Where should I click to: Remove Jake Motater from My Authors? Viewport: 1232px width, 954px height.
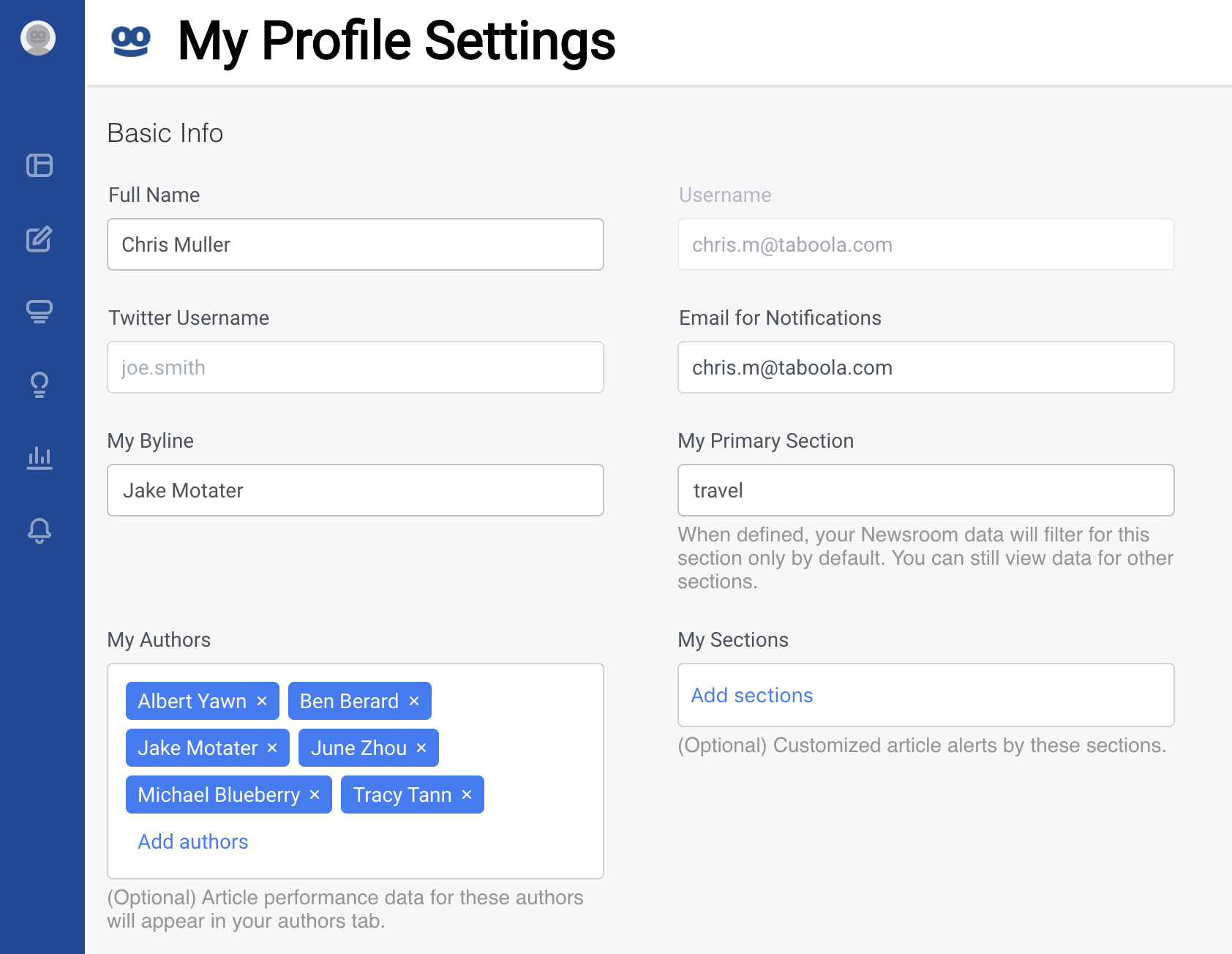coord(271,748)
